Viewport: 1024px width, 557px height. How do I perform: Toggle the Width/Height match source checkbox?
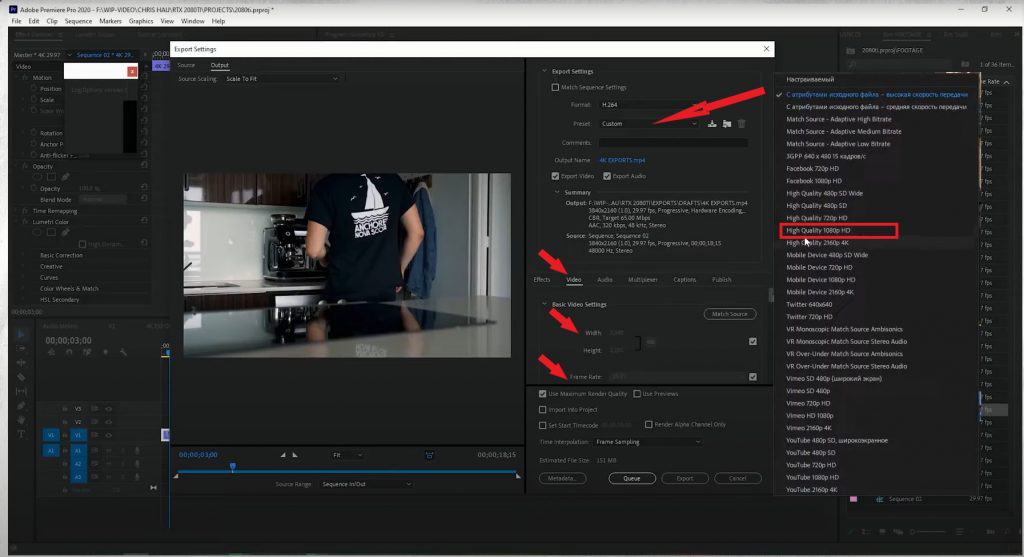[x=753, y=342]
